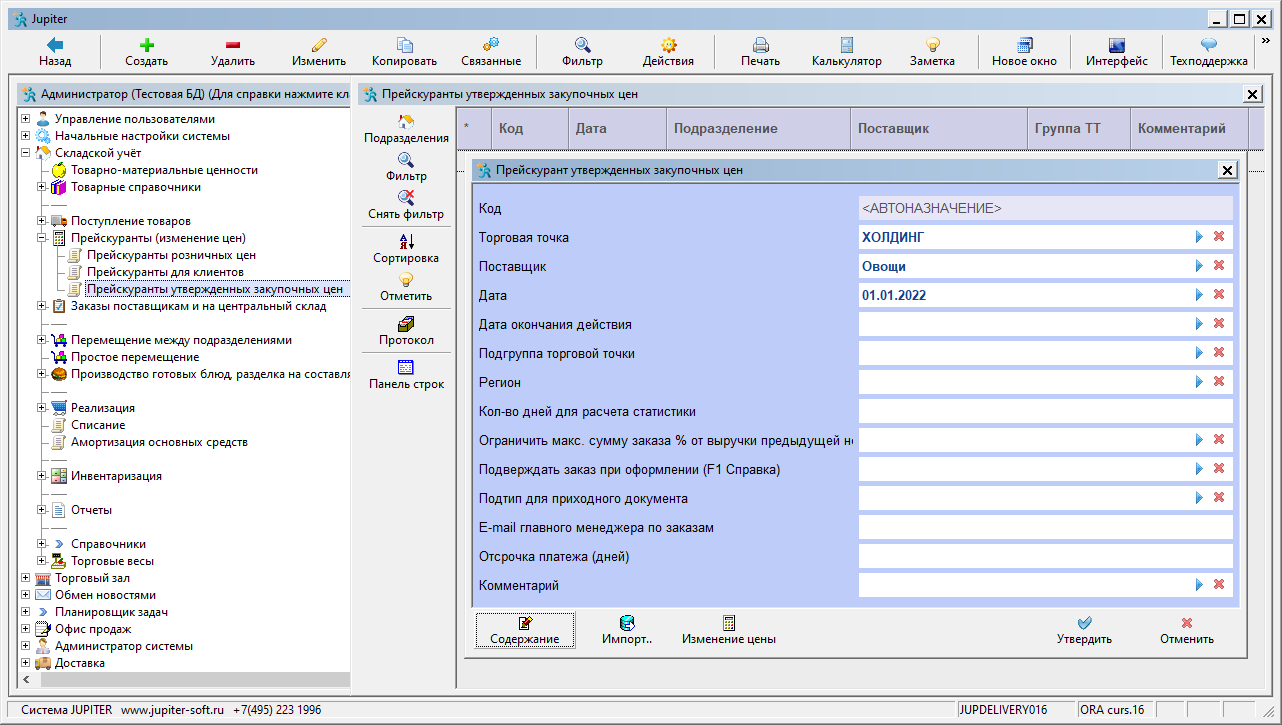Click Снять фильтр side icon
Image resolution: width=1282 pixels, height=725 pixels.
[406, 198]
